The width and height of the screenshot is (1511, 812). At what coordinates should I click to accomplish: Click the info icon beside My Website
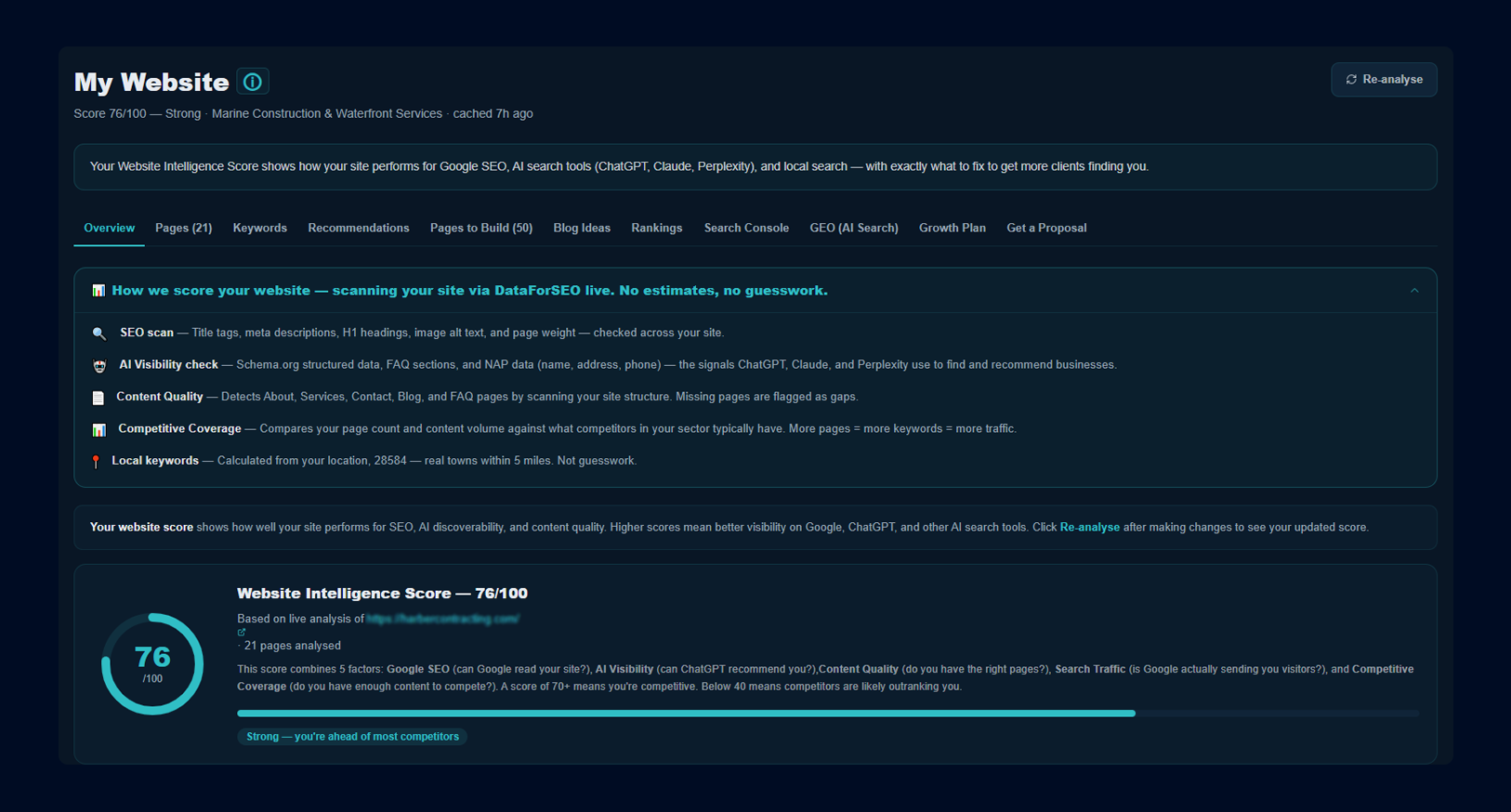click(x=252, y=82)
